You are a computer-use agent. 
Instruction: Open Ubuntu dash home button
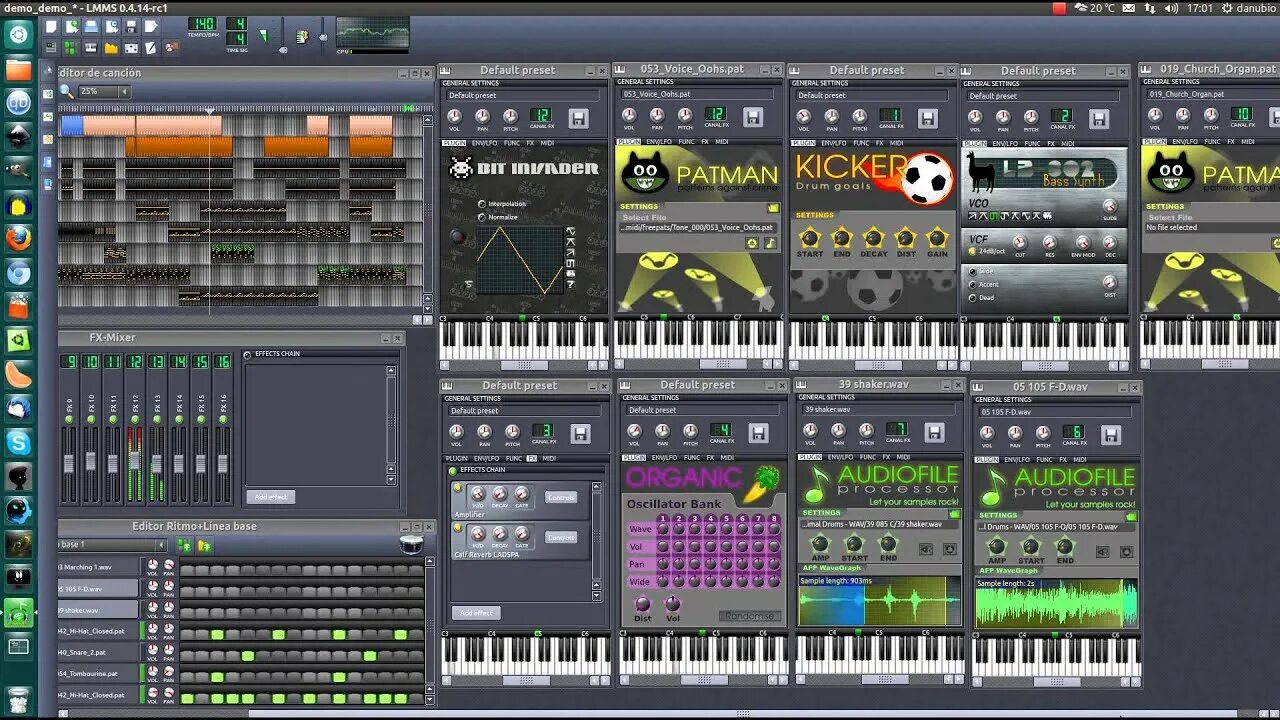point(18,35)
